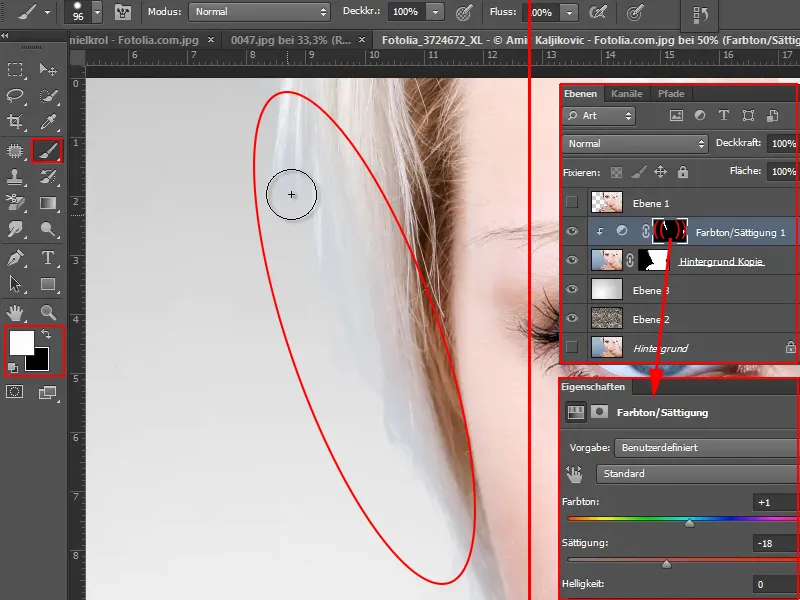
Task: Select the Spot Healing Brush tool
Action: [15, 151]
